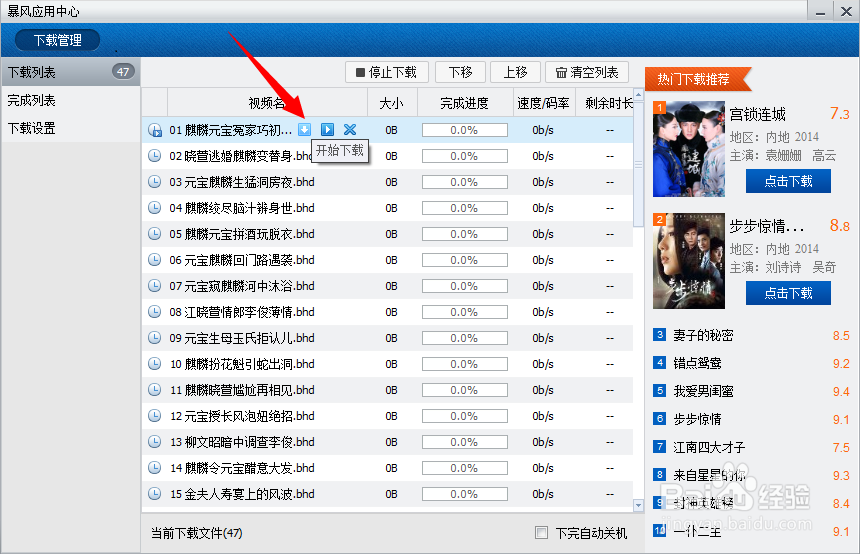The height and width of the screenshot is (554, 860).
Task: Click 点击下载 for 宫锁连城
Action: (x=788, y=181)
